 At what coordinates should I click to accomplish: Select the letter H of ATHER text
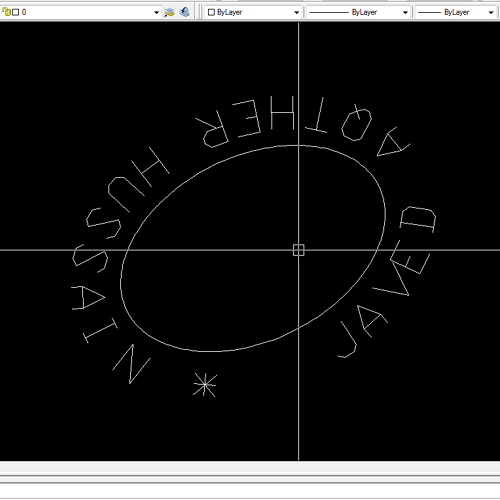tap(283, 113)
